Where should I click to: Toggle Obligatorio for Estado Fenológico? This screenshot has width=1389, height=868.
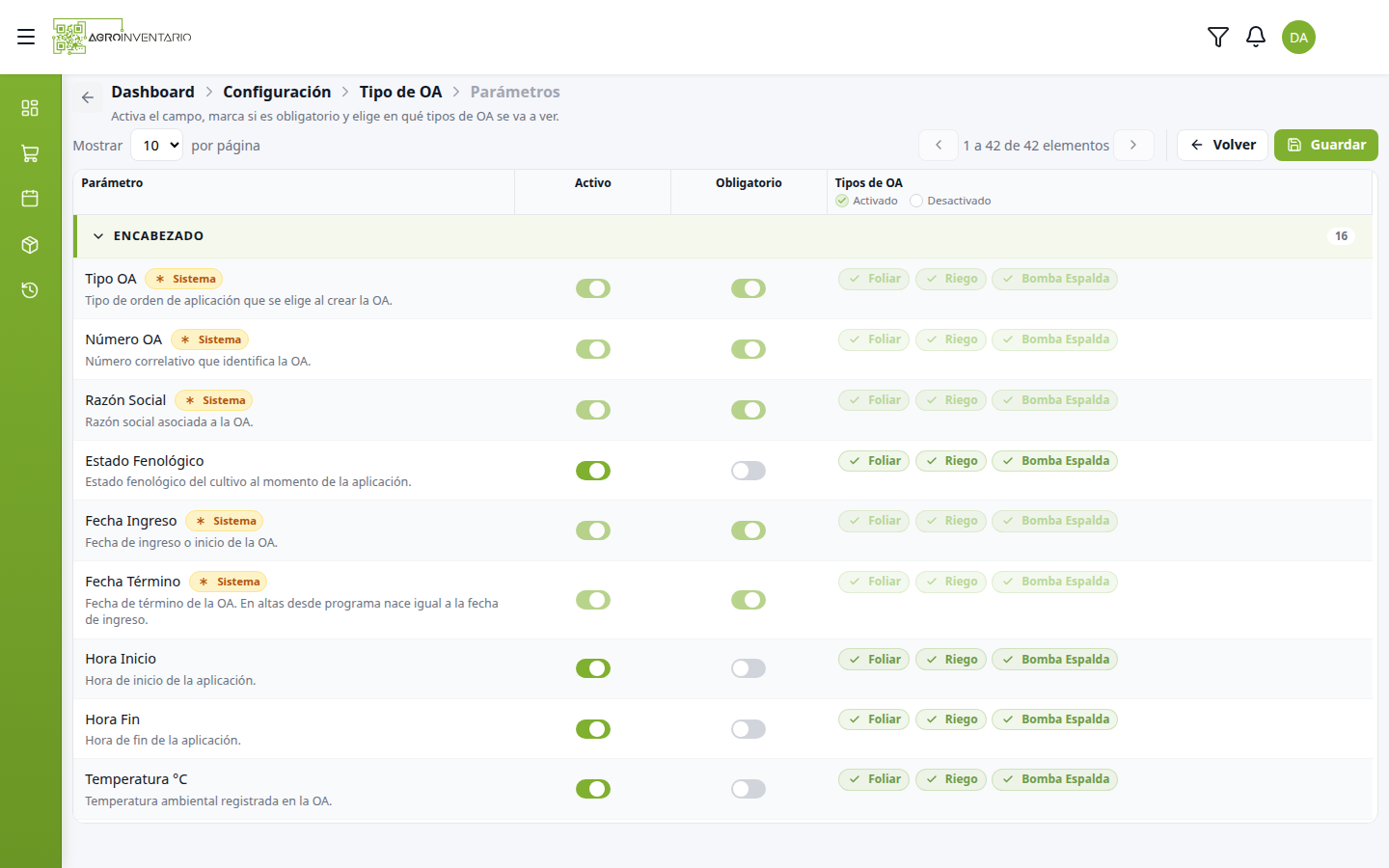[749, 471]
